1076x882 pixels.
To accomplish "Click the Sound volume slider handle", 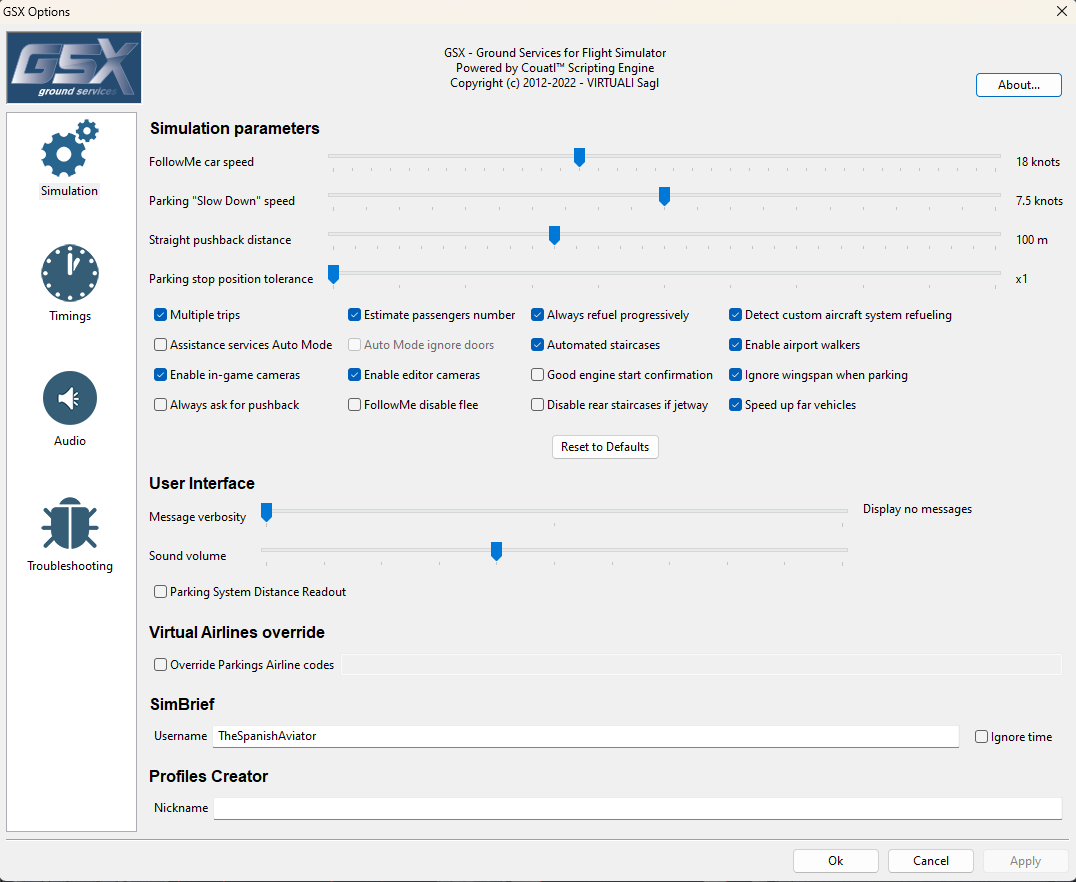I will [x=496, y=551].
